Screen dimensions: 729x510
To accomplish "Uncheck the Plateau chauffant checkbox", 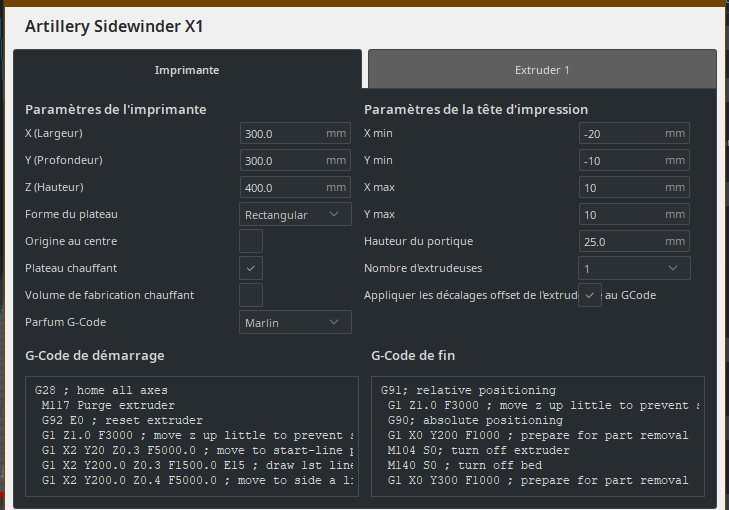I will [251, 268].
